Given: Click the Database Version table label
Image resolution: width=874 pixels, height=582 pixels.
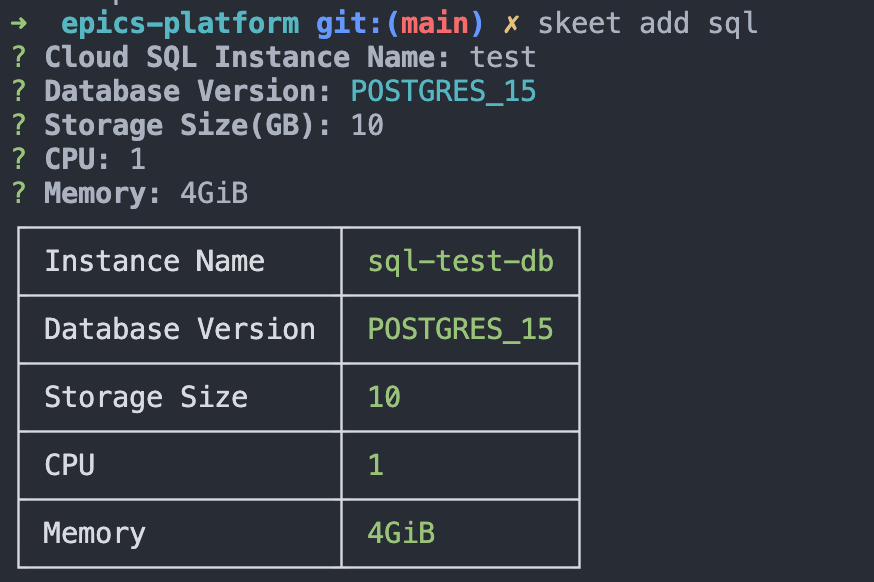Looking at the screenshot, I should pyautogui.click(x=180, y=329).
